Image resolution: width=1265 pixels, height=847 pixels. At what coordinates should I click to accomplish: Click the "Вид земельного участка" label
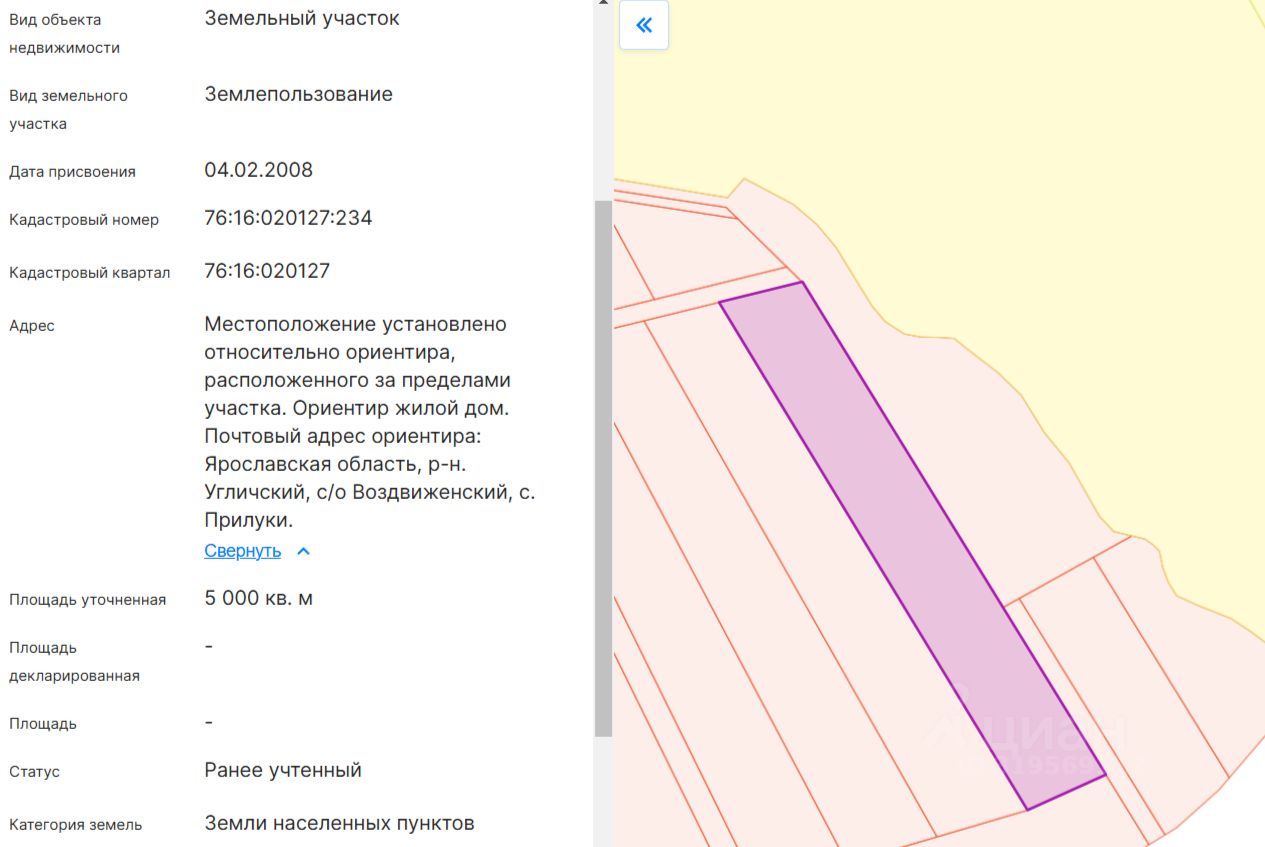[x=69, y=110]
